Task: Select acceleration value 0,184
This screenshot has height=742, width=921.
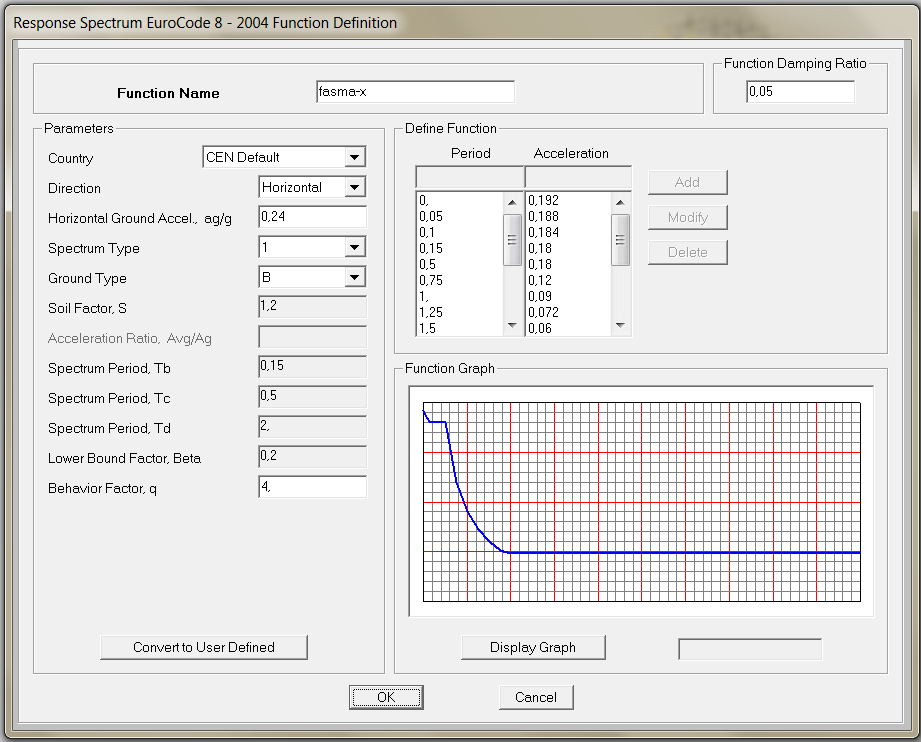Action: coord(543,233)
